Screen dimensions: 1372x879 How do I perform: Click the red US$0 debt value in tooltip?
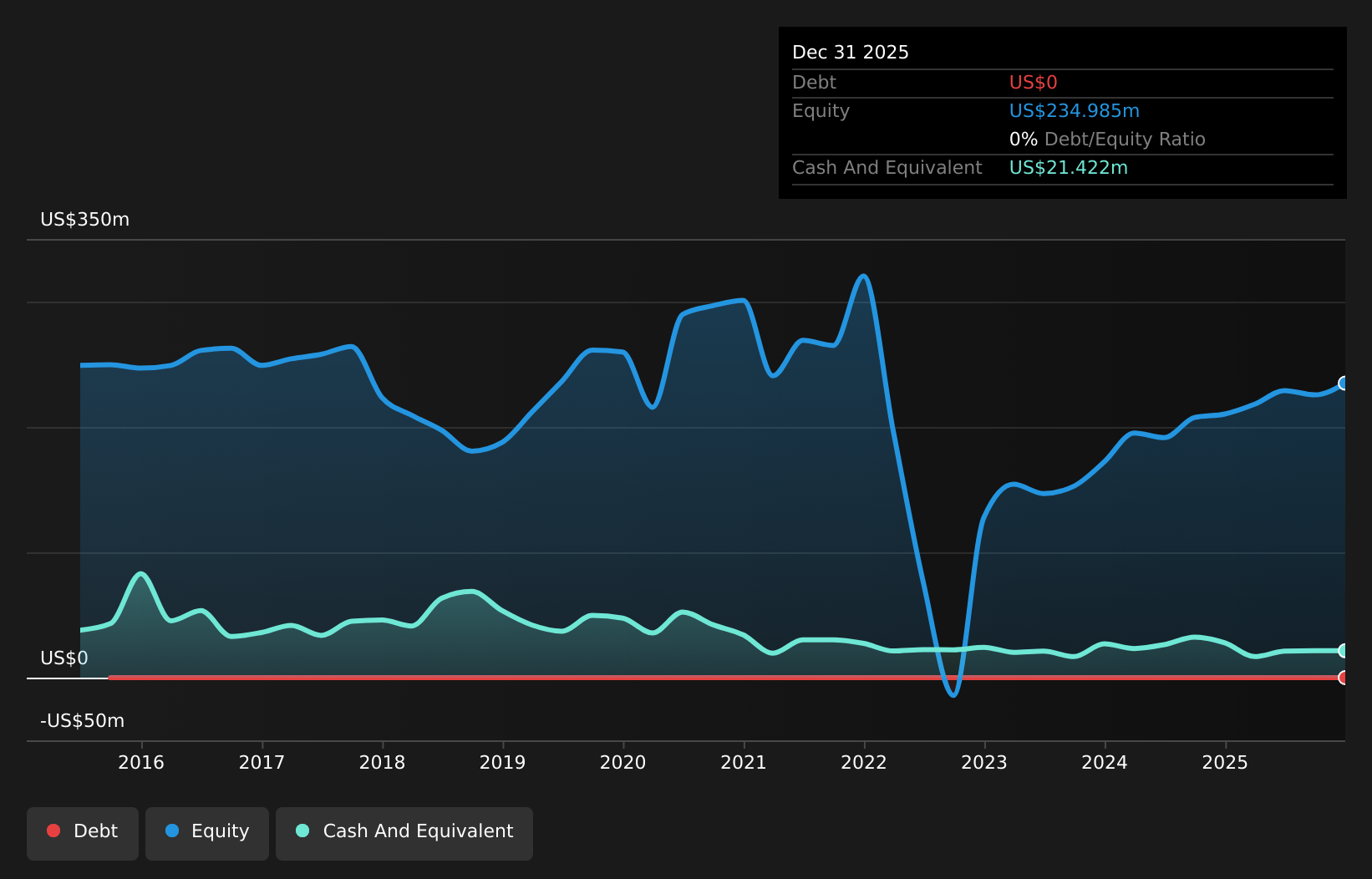[x=1034, y=83]
